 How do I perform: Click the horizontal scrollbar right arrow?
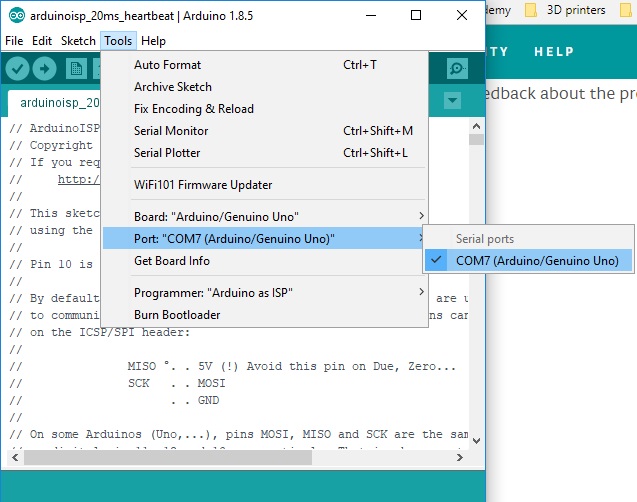tap(459, 457)
